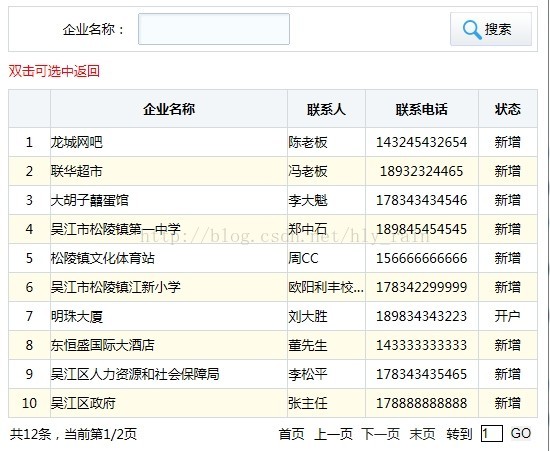Select 吴江市松陵镇第一中学 entry
The image size is (550, 451).
[x=115, y=229]
